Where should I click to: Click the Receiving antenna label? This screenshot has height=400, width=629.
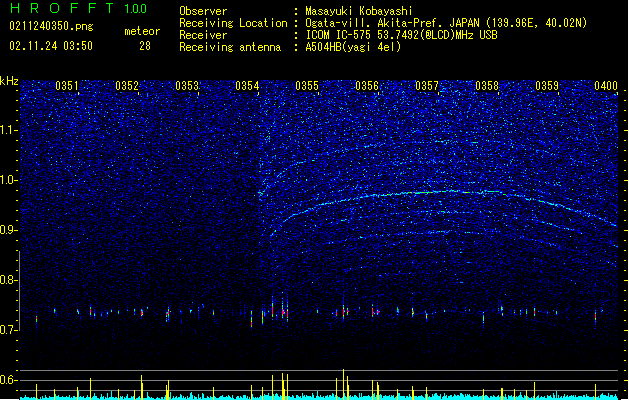tap(230, 47)
